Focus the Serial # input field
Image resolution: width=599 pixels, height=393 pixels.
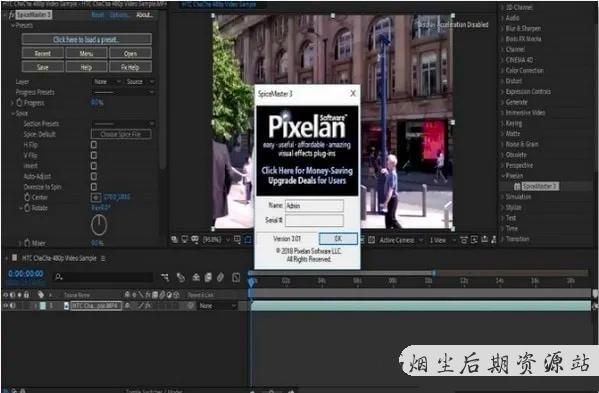pos(314,220)
